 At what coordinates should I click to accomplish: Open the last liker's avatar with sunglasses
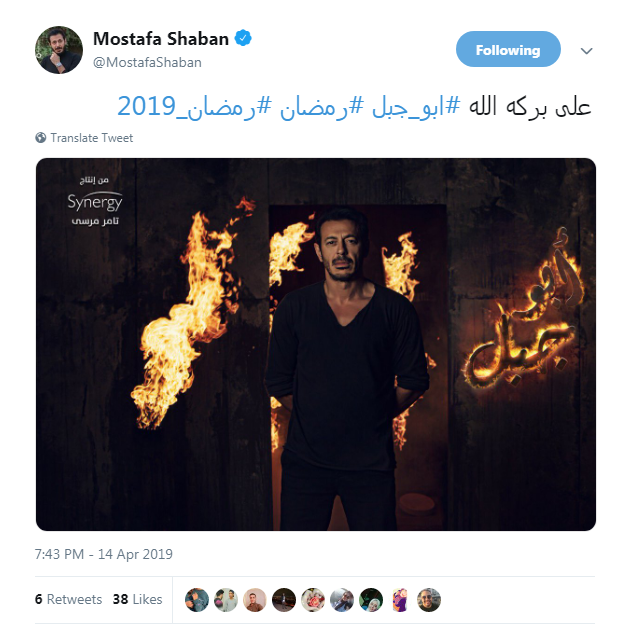tap(429, 599)
